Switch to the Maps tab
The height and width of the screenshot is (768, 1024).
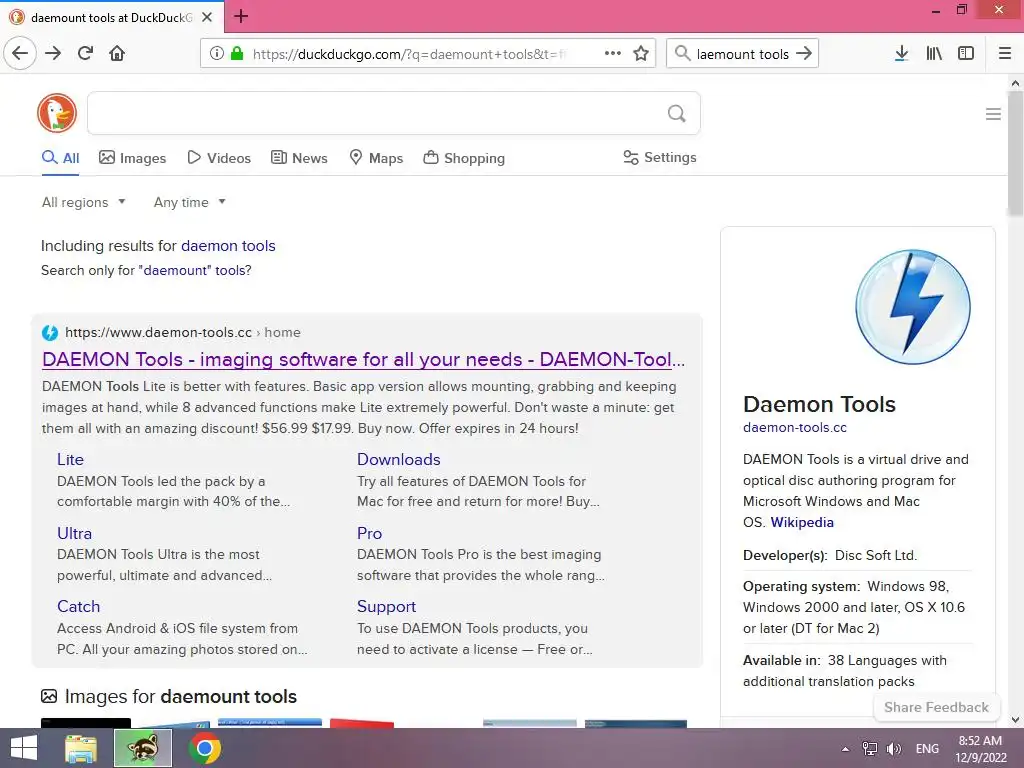pyautogui.click(x=376, y=158)
